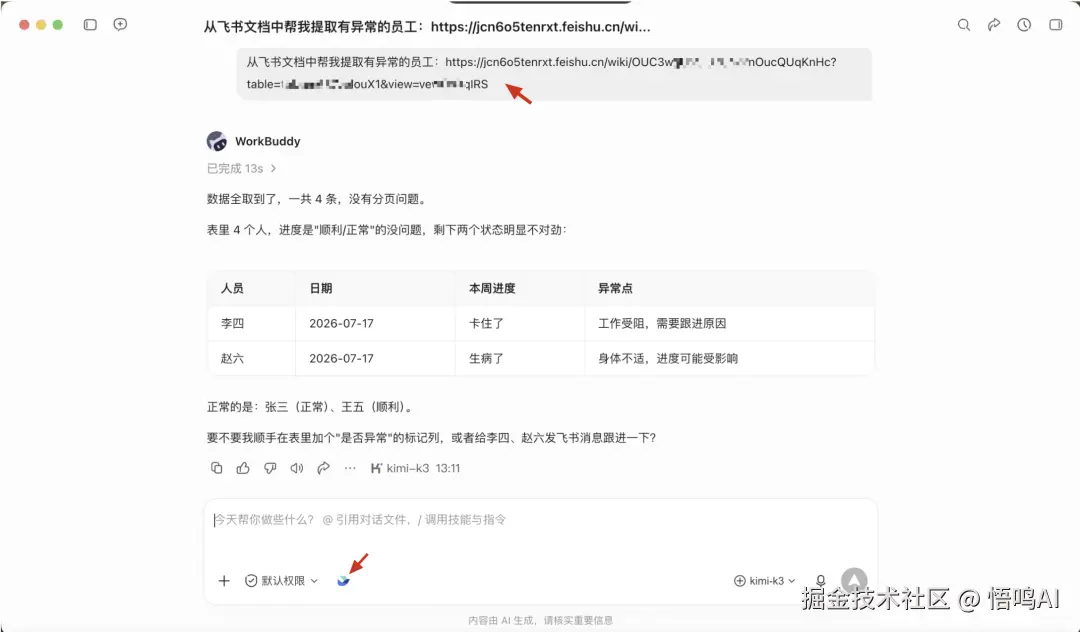Open the kimi-k3 model selector dropdown

(765, 581)
